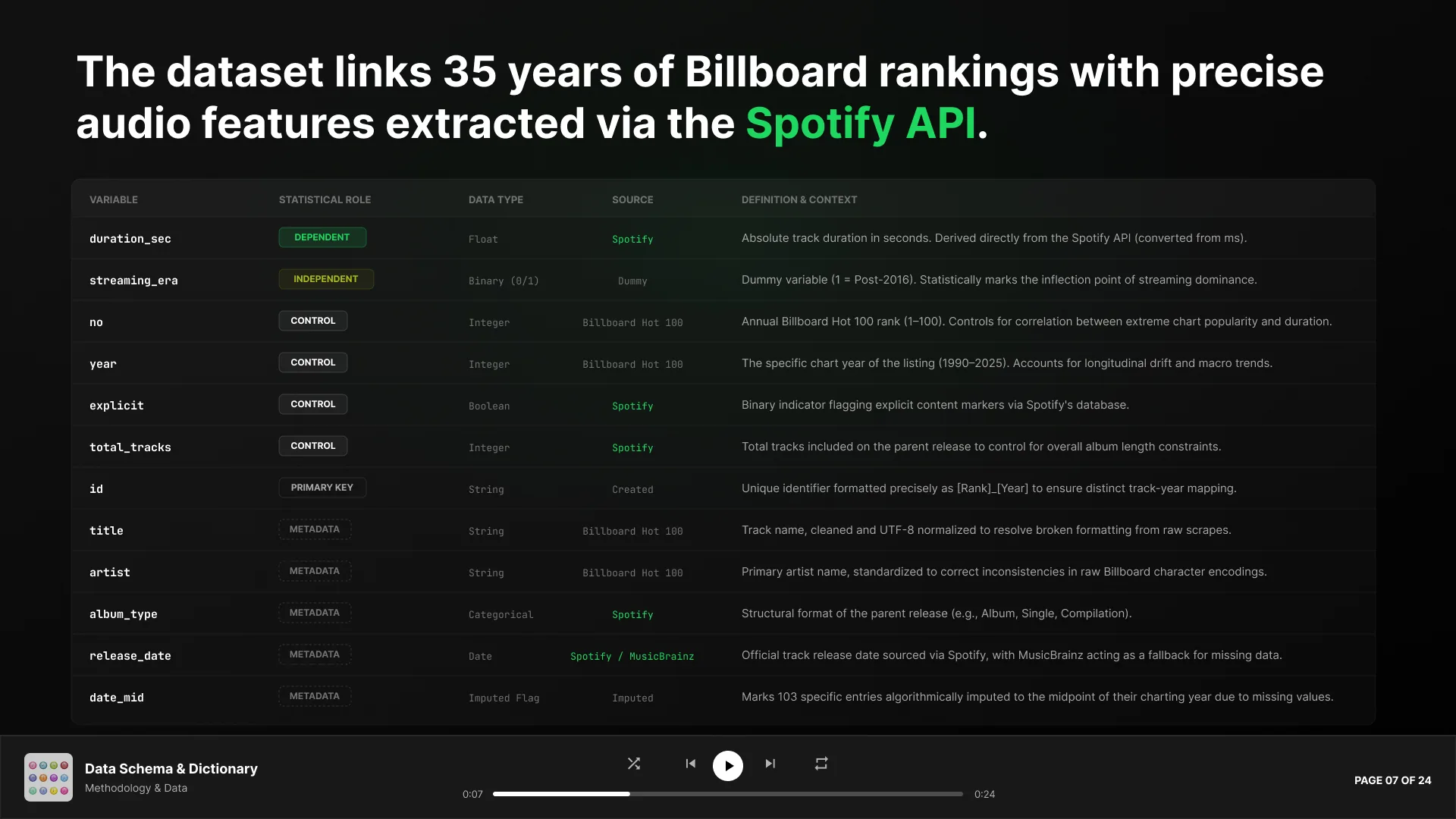Screen dimensions: 1456x819
Task: Click the Categorical data type cell
Action: 500,614
